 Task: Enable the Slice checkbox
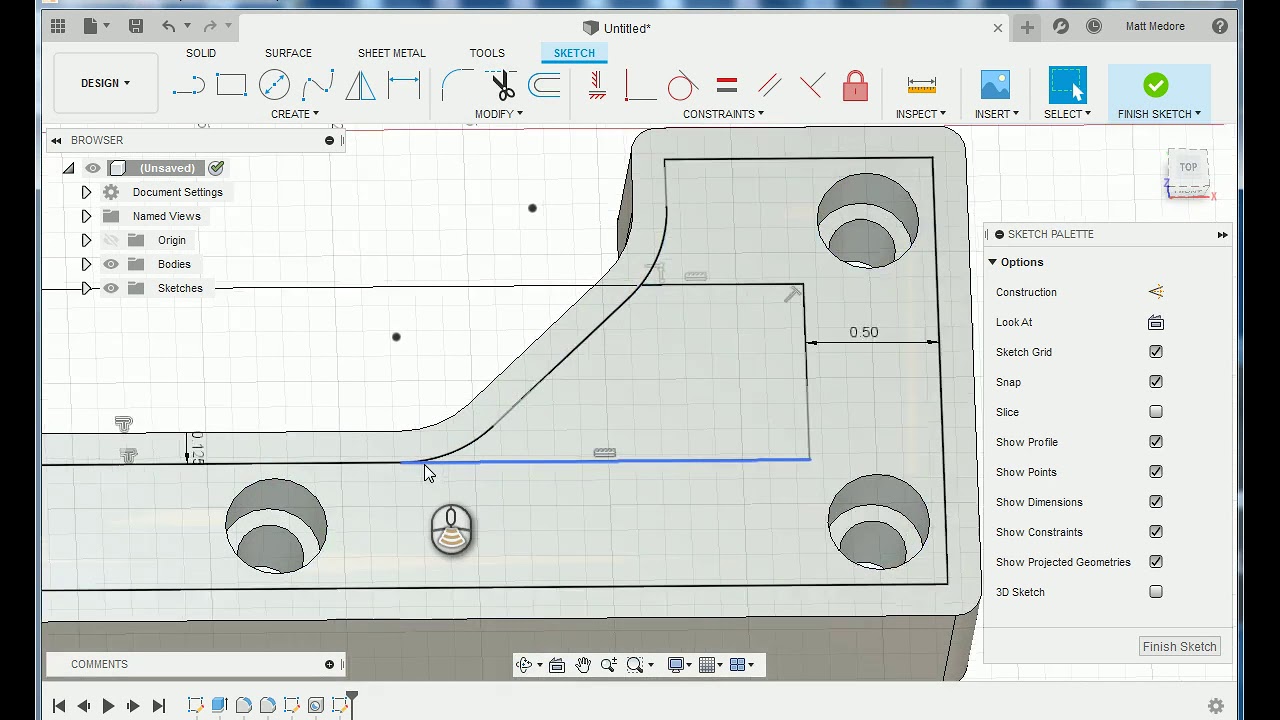click(x=1156, y=412)
